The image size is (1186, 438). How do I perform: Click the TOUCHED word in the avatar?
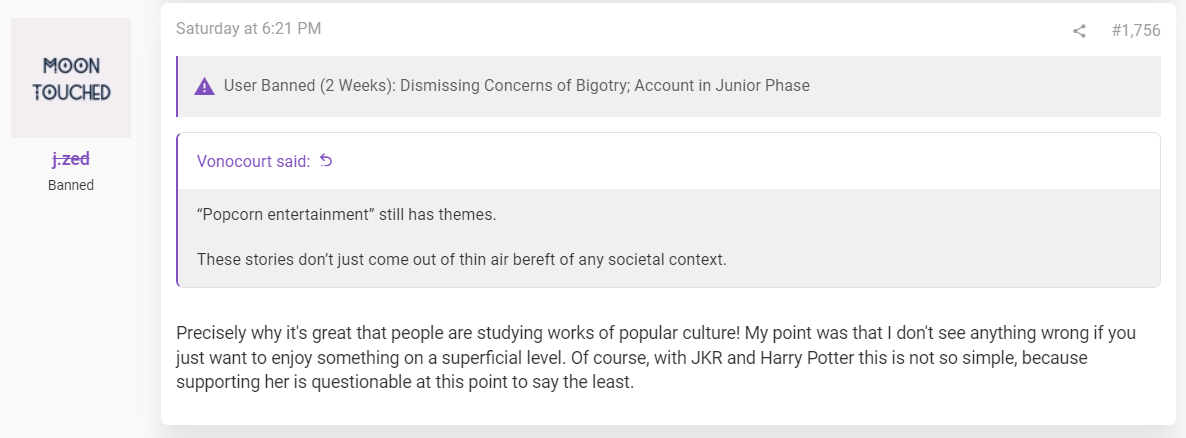71,93
